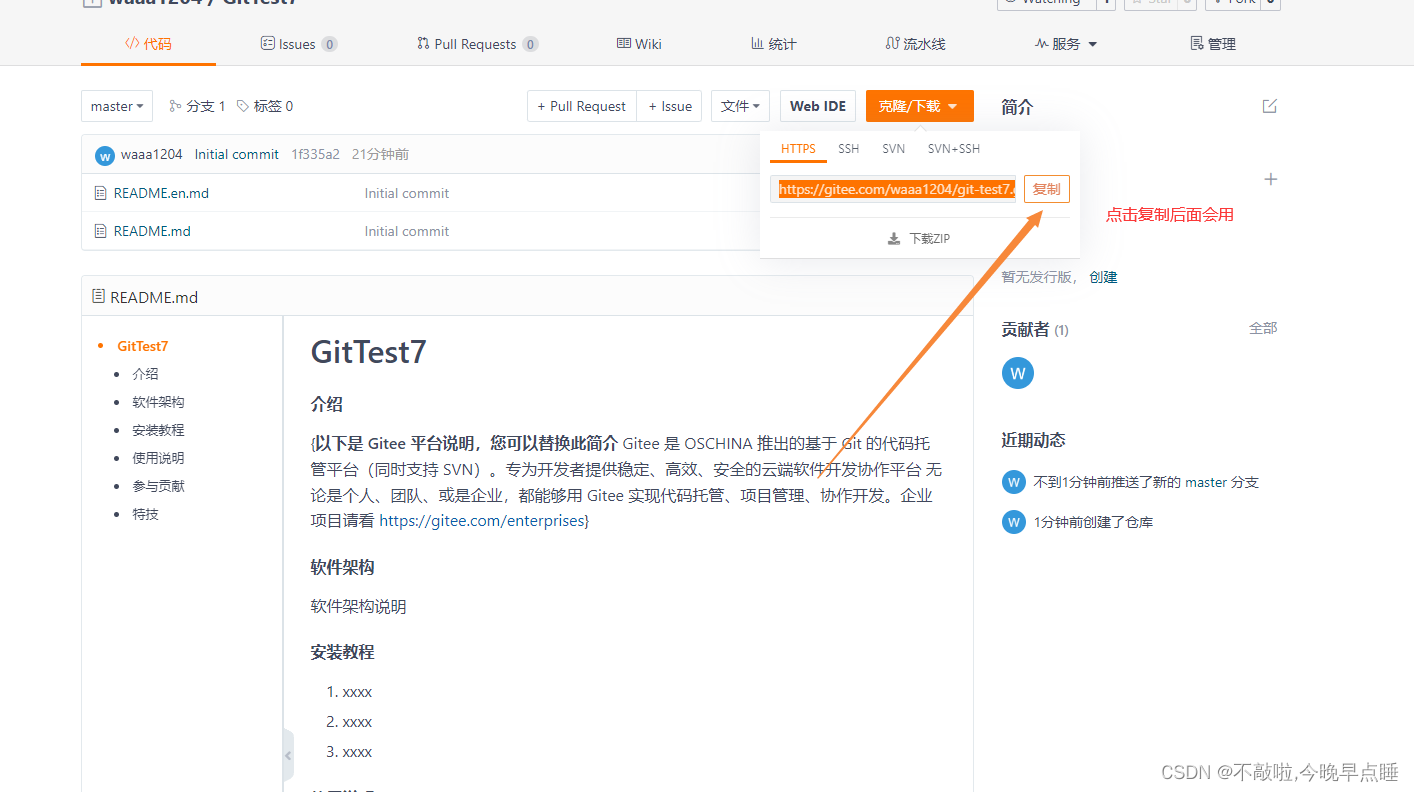Jump to 参与贡献 in README outline
The width and height of the screenshot is (1414, 792).
click(x=158, y=486)
